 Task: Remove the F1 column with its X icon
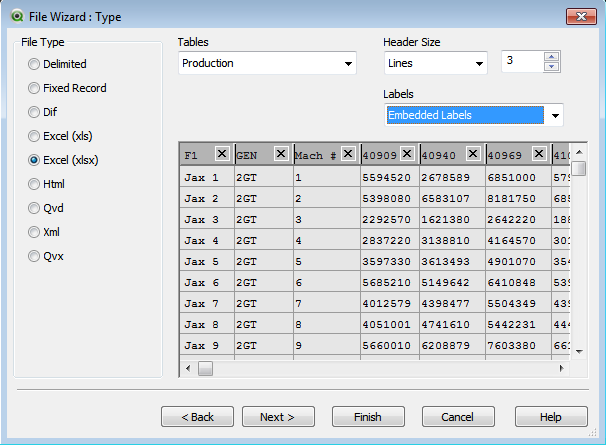pos(221,154)
